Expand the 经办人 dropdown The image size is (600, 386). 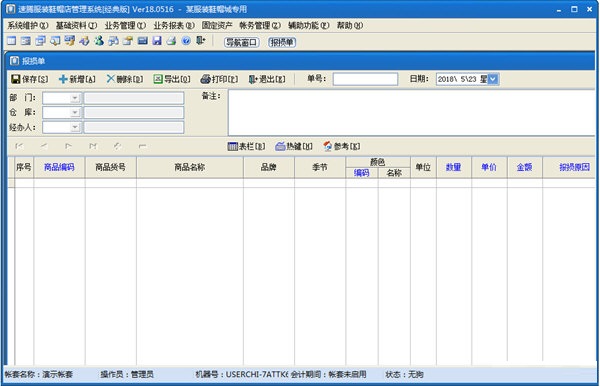[75, 127]
